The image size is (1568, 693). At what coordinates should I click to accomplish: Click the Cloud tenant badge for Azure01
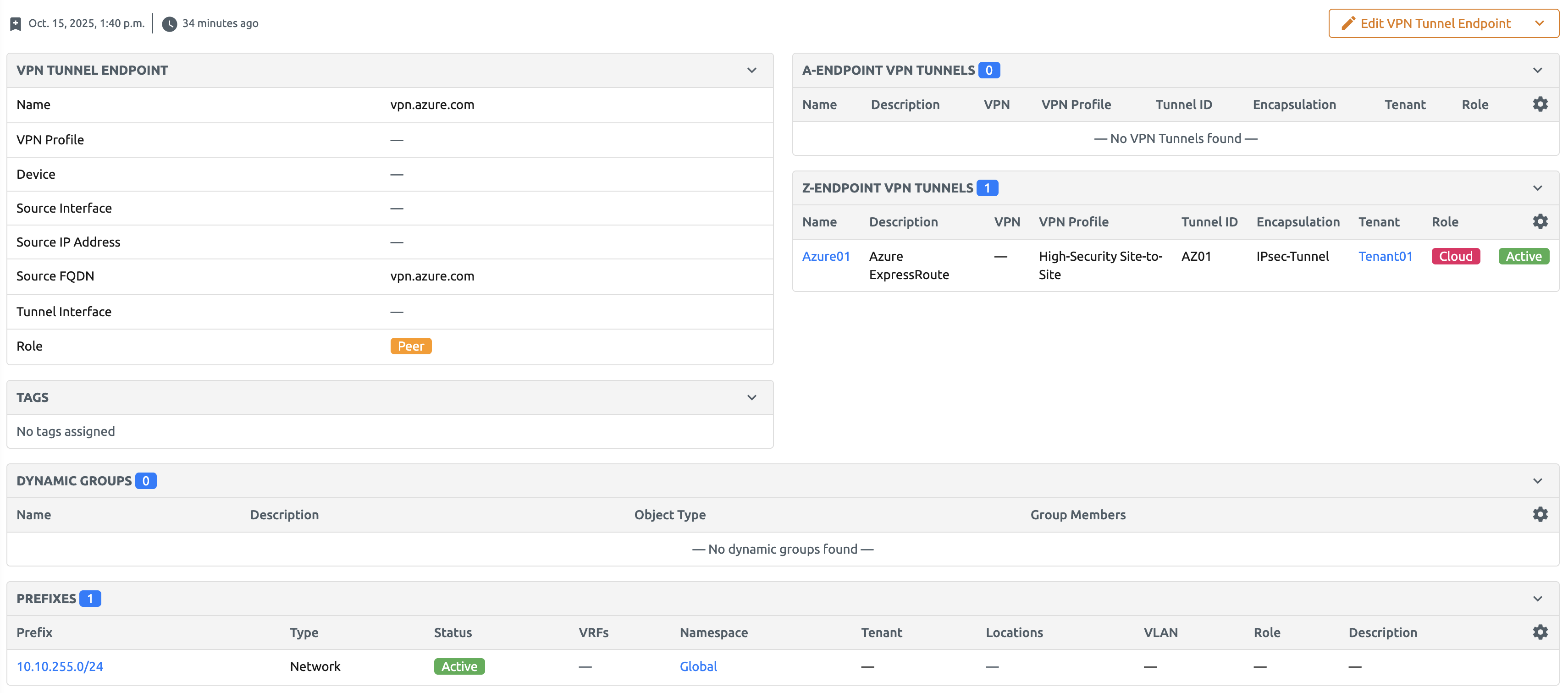pyautogui.click(x=1455, y=256)
